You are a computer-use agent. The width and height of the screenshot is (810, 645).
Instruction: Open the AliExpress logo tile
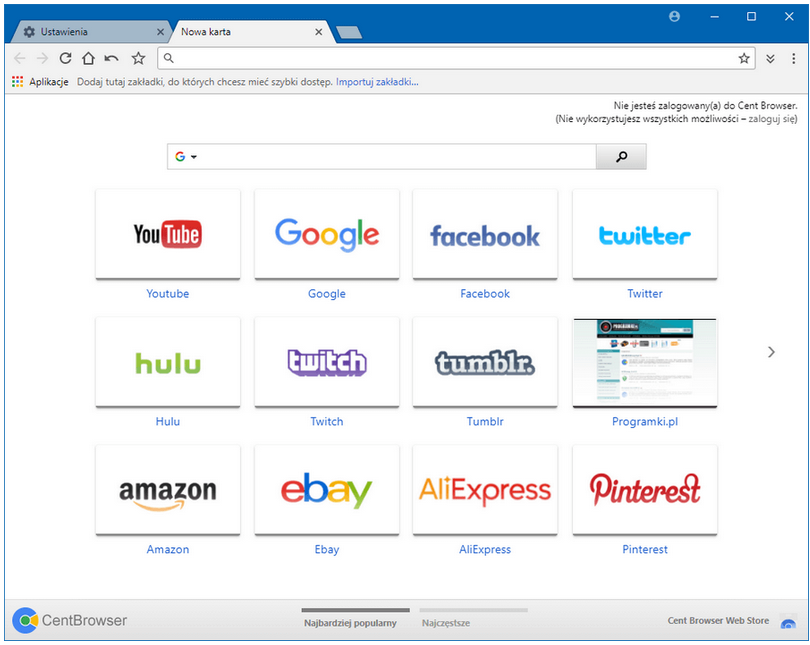[485, 490]
